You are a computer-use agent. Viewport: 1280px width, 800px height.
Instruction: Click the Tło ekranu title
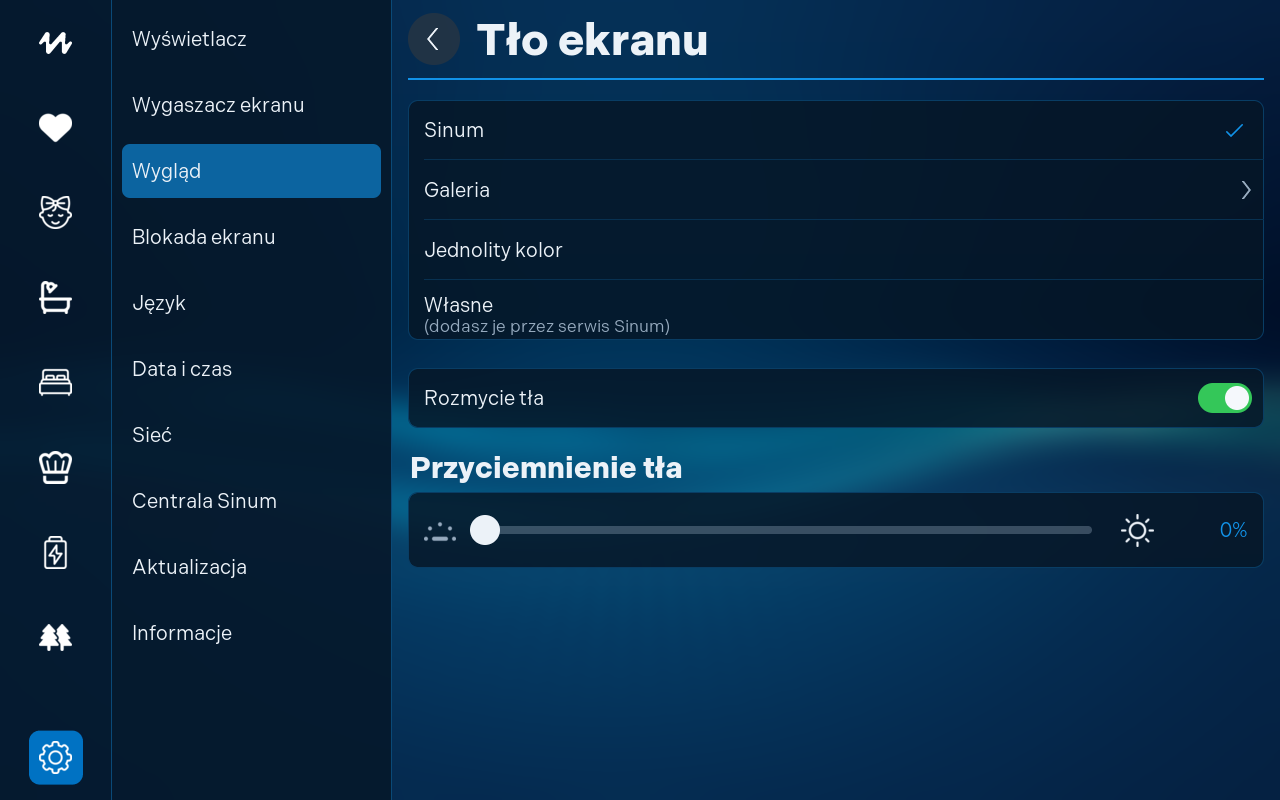593,40
